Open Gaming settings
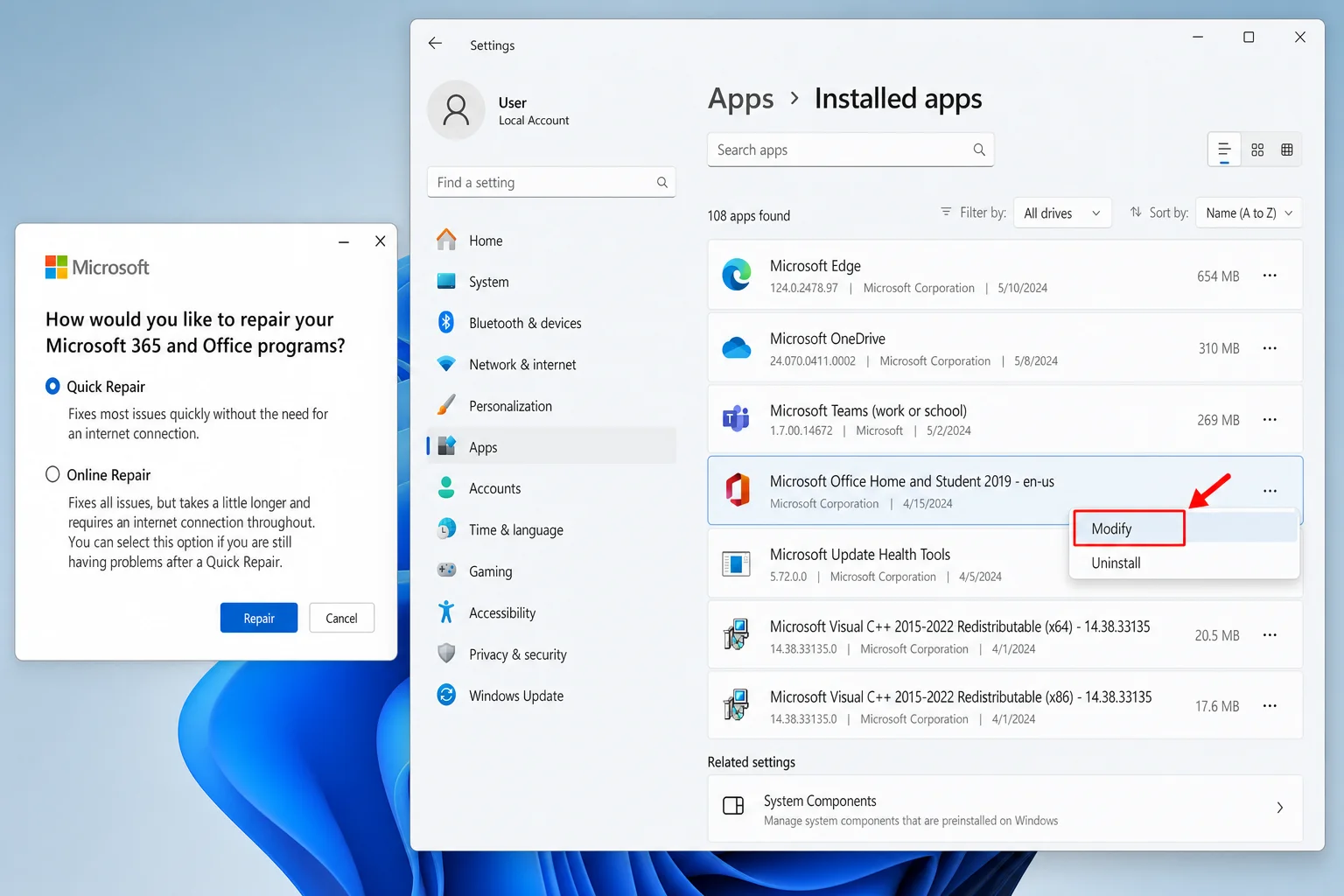 pos(551,571)
